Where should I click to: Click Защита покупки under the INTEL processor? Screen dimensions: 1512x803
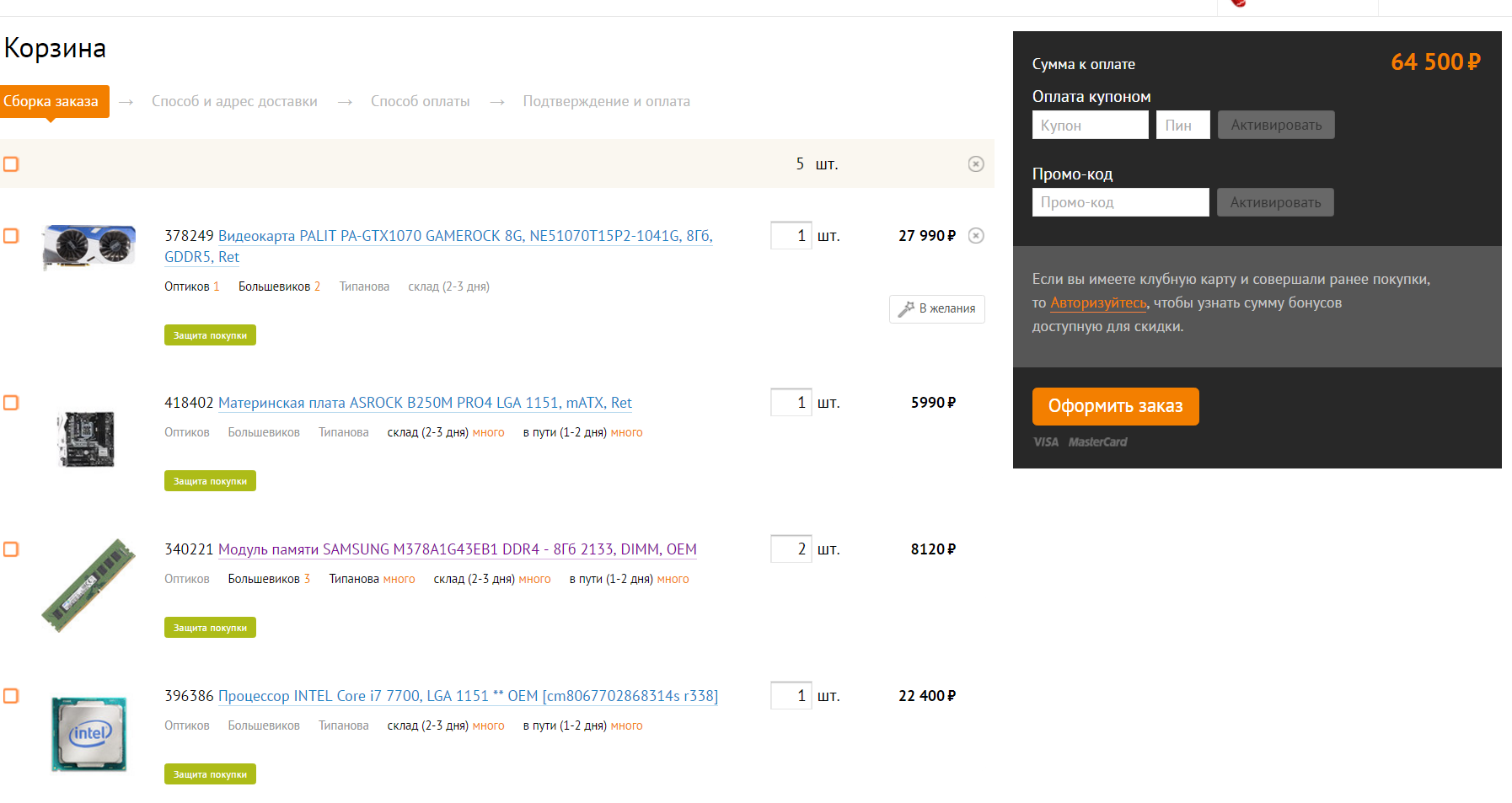(210, 774)
